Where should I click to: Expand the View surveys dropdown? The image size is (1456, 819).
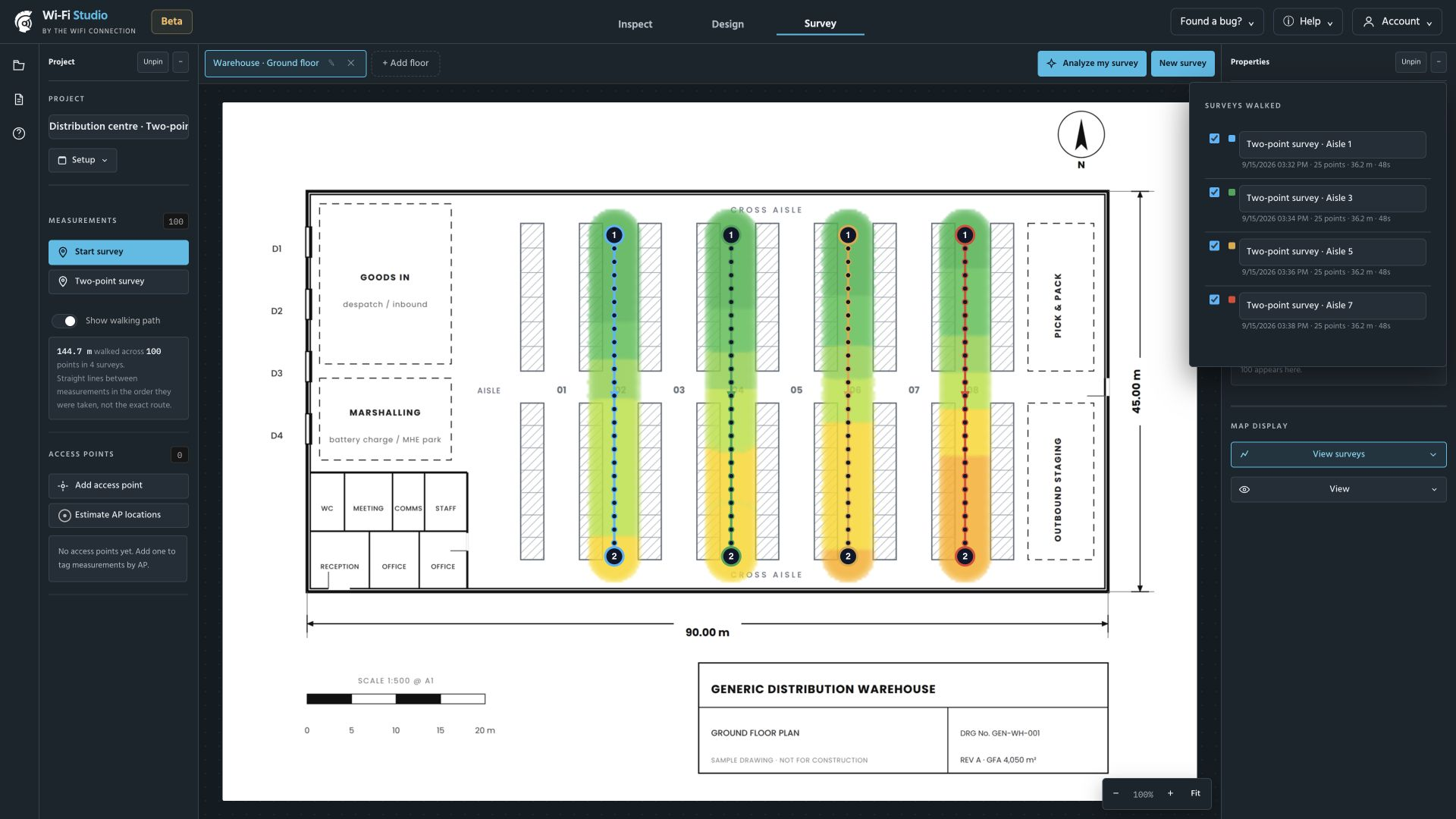click(x=1338, y=454)
